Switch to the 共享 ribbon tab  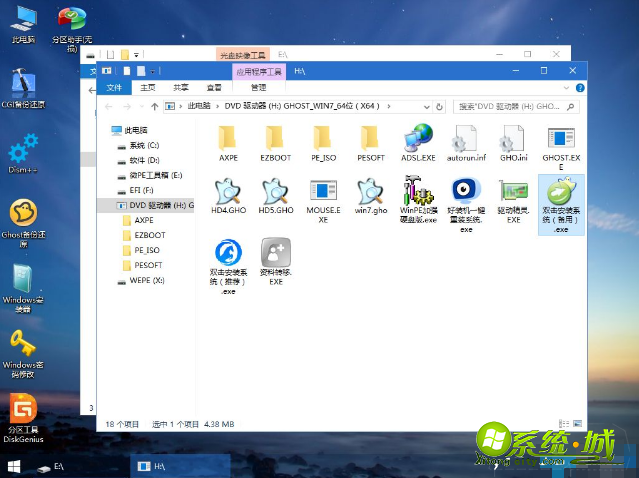[181, 88]
